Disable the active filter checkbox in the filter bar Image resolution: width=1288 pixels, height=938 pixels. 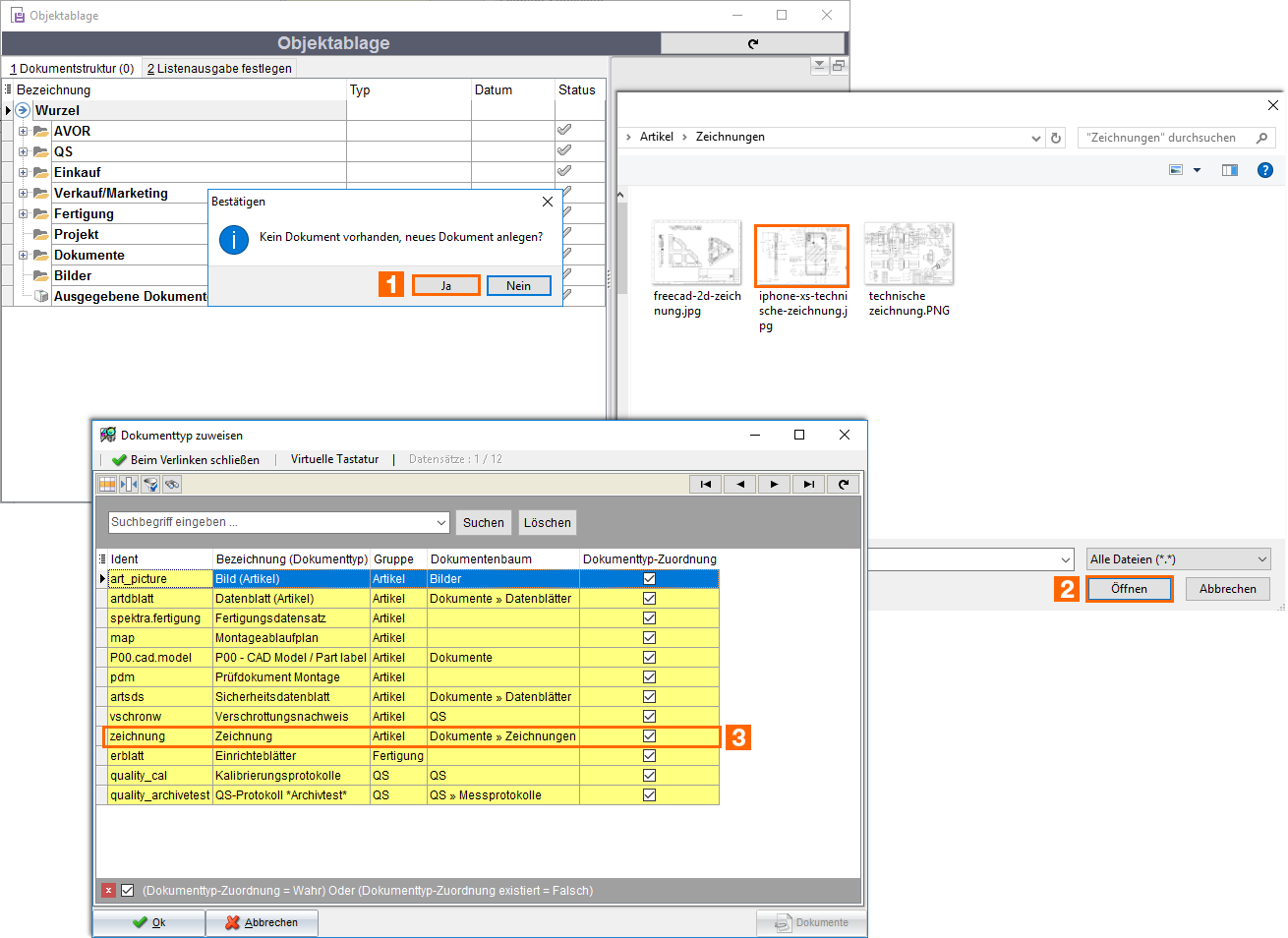pyautogui.click(x=127, y=890)
